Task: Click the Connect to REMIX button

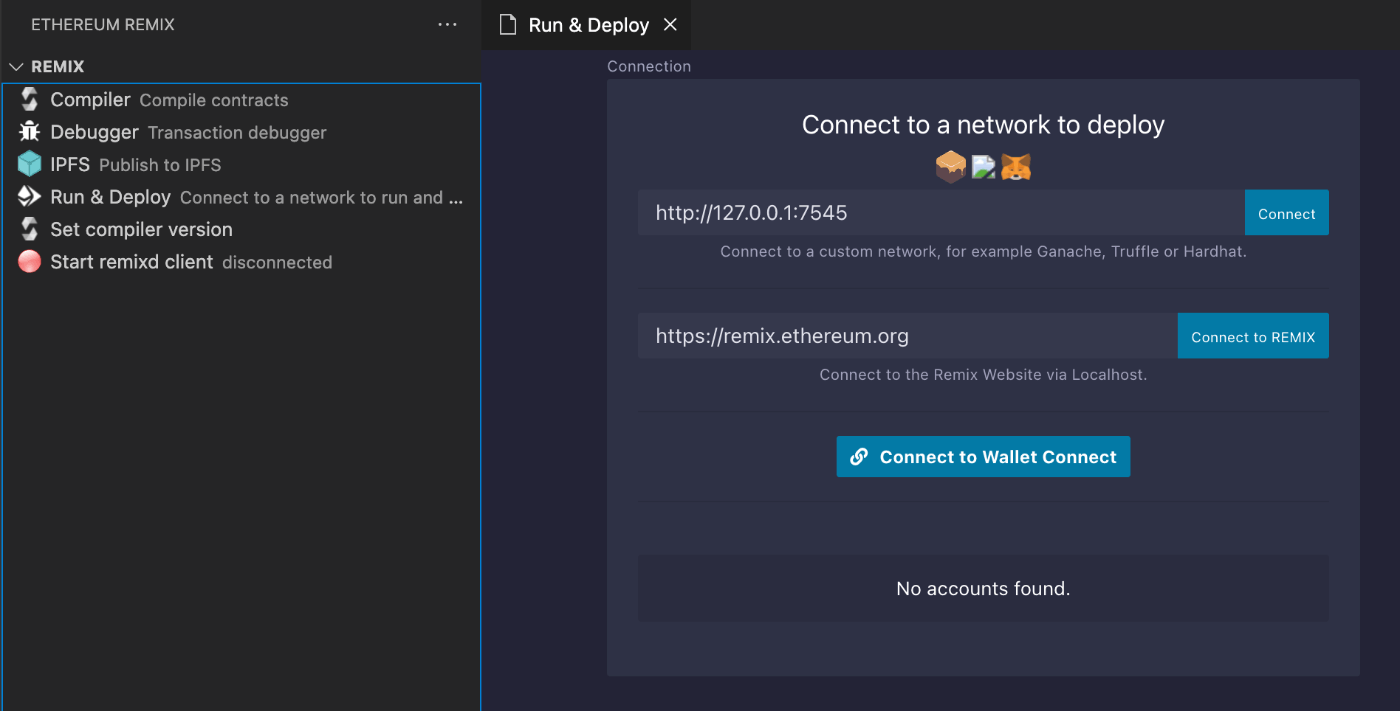Action: [1253, 336]
